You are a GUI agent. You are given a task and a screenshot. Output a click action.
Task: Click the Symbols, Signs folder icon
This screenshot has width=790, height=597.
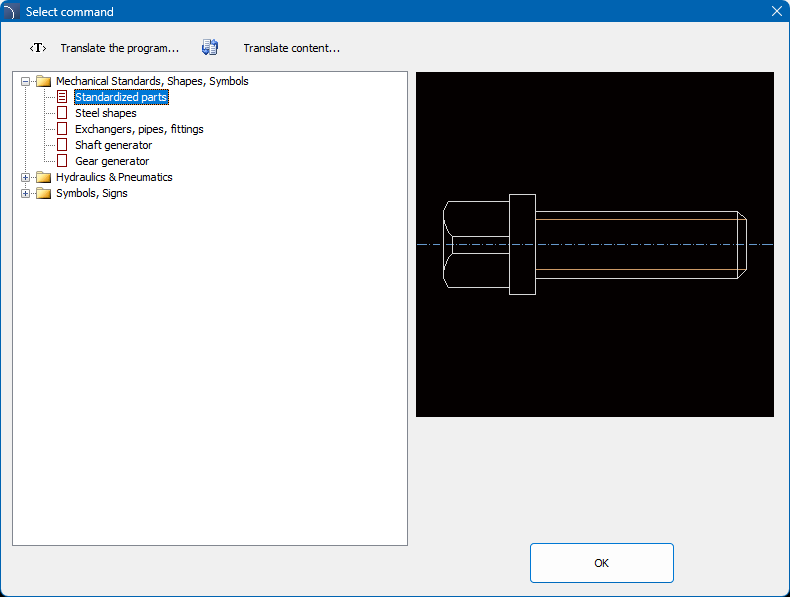(43, 193)
